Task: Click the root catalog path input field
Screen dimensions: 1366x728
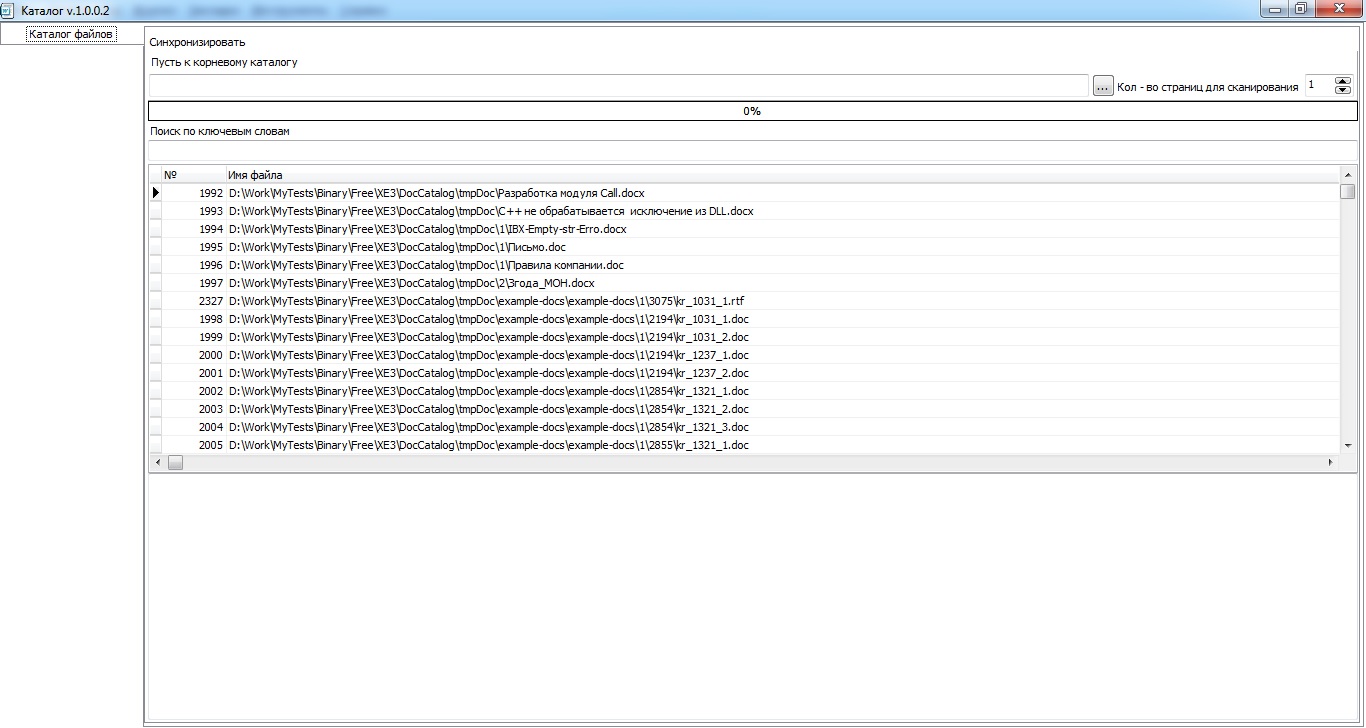Action: click(x=618, y=86)
